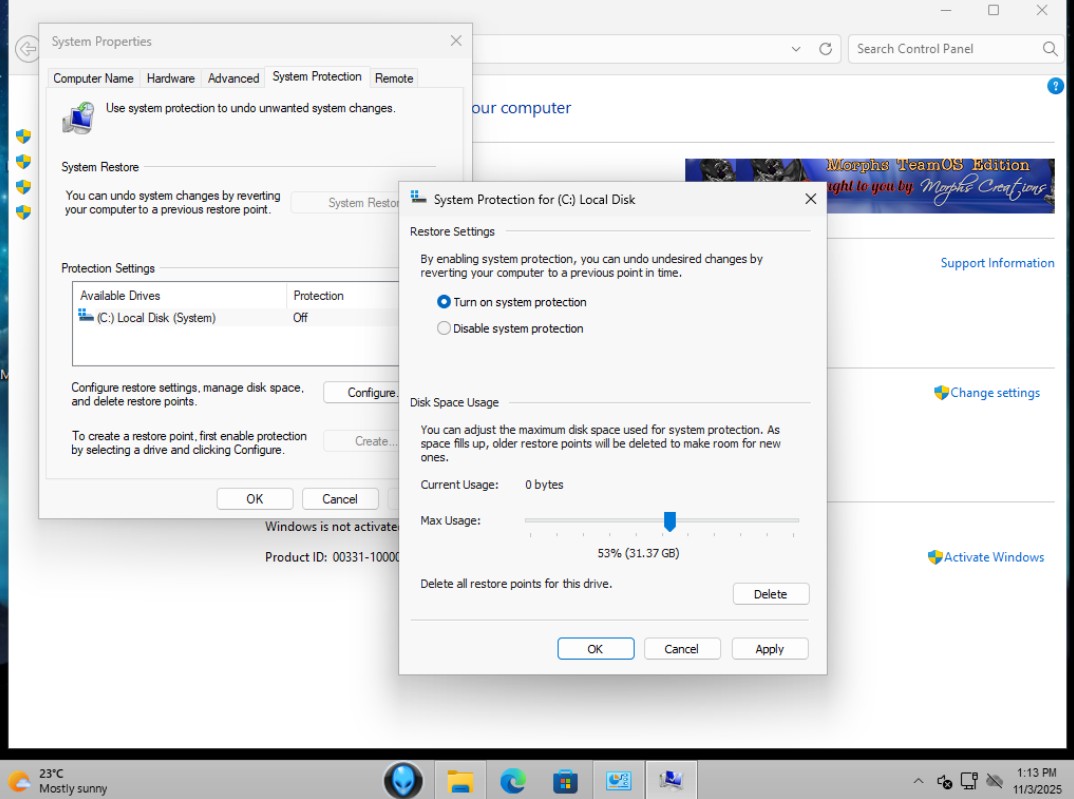Click Cancel in System Protection dialog
1074x799 pixels.
(682, 649)
